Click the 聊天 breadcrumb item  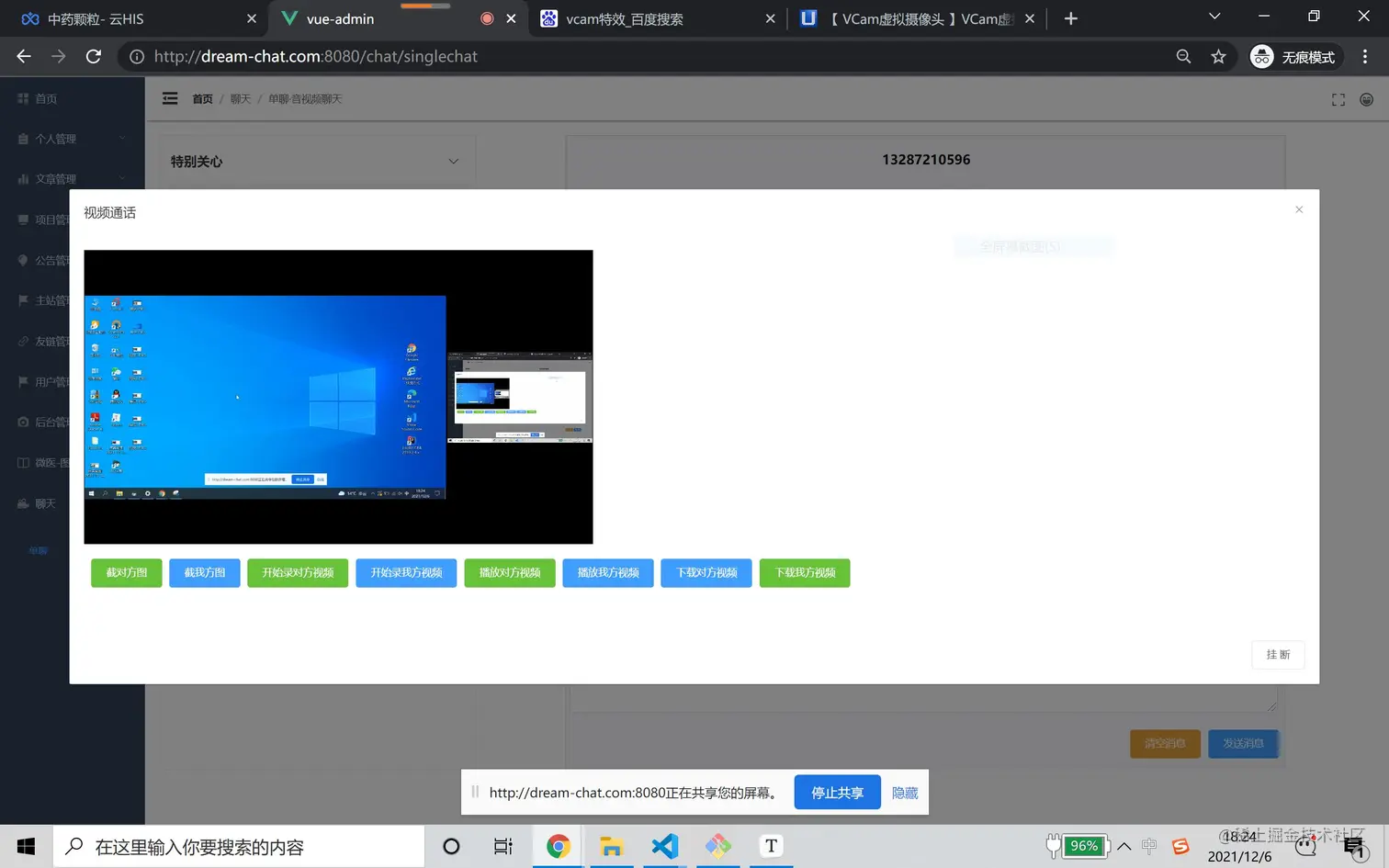[x=240, y=99]
